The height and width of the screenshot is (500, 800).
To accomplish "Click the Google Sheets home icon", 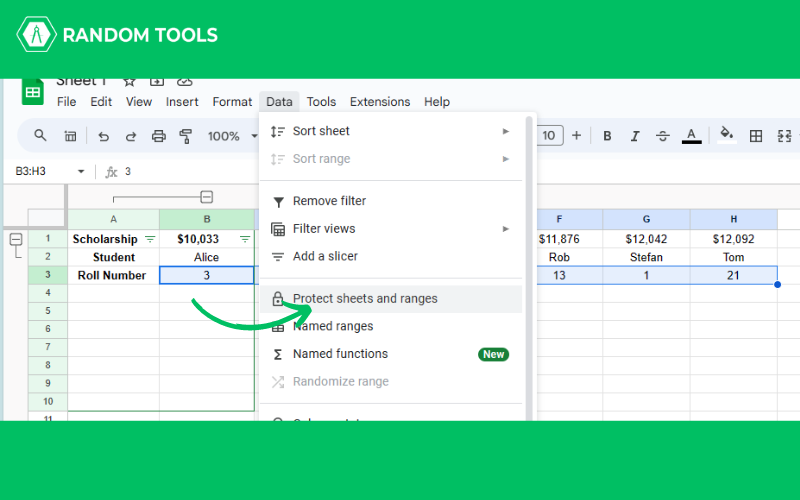I will coord(33,92).
